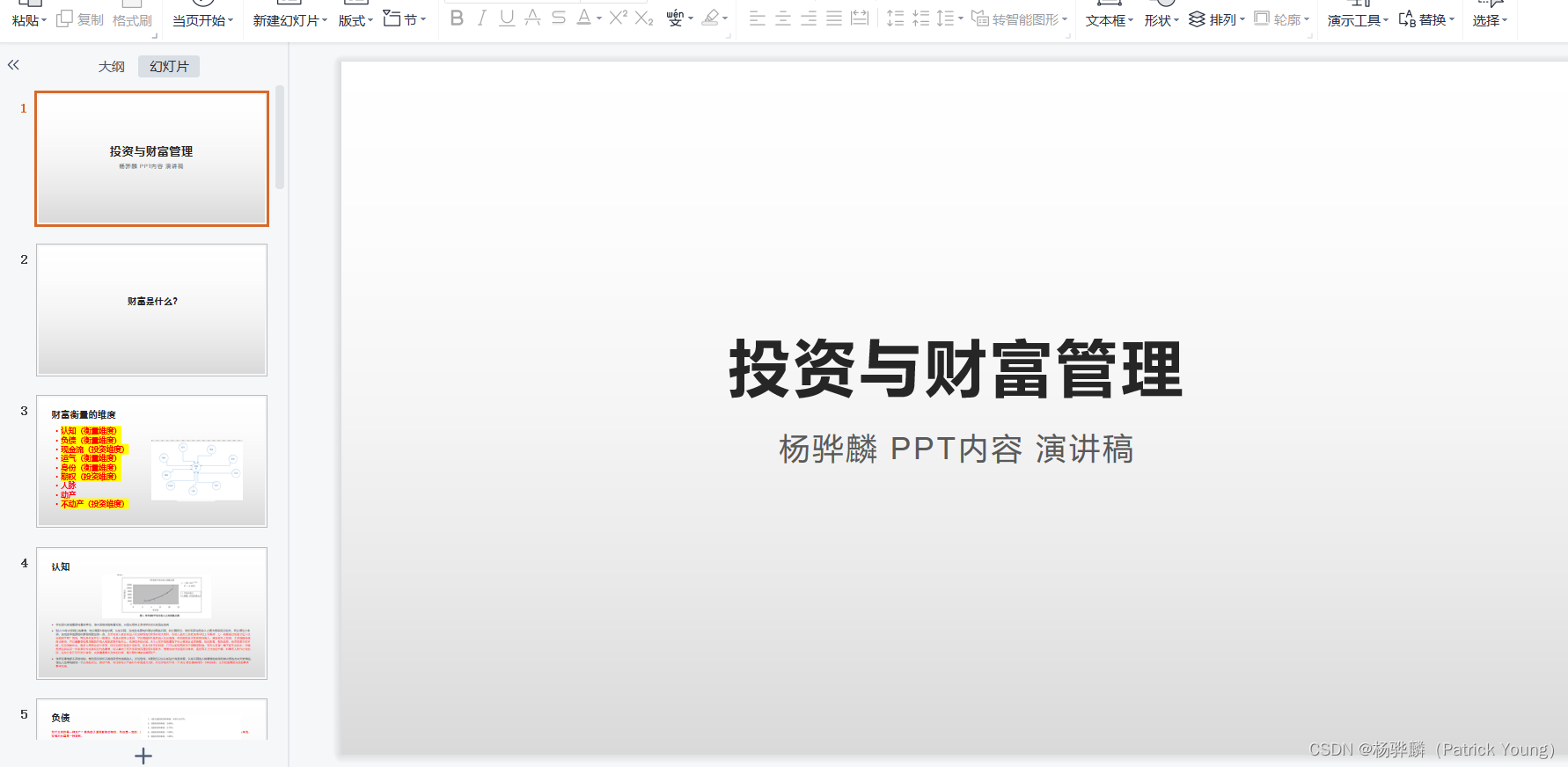Image resolution: width=1568 pixels, height=767 pixels.
Task: Click the title text 投资与财富管理 on slide
Action: point(956,369)
